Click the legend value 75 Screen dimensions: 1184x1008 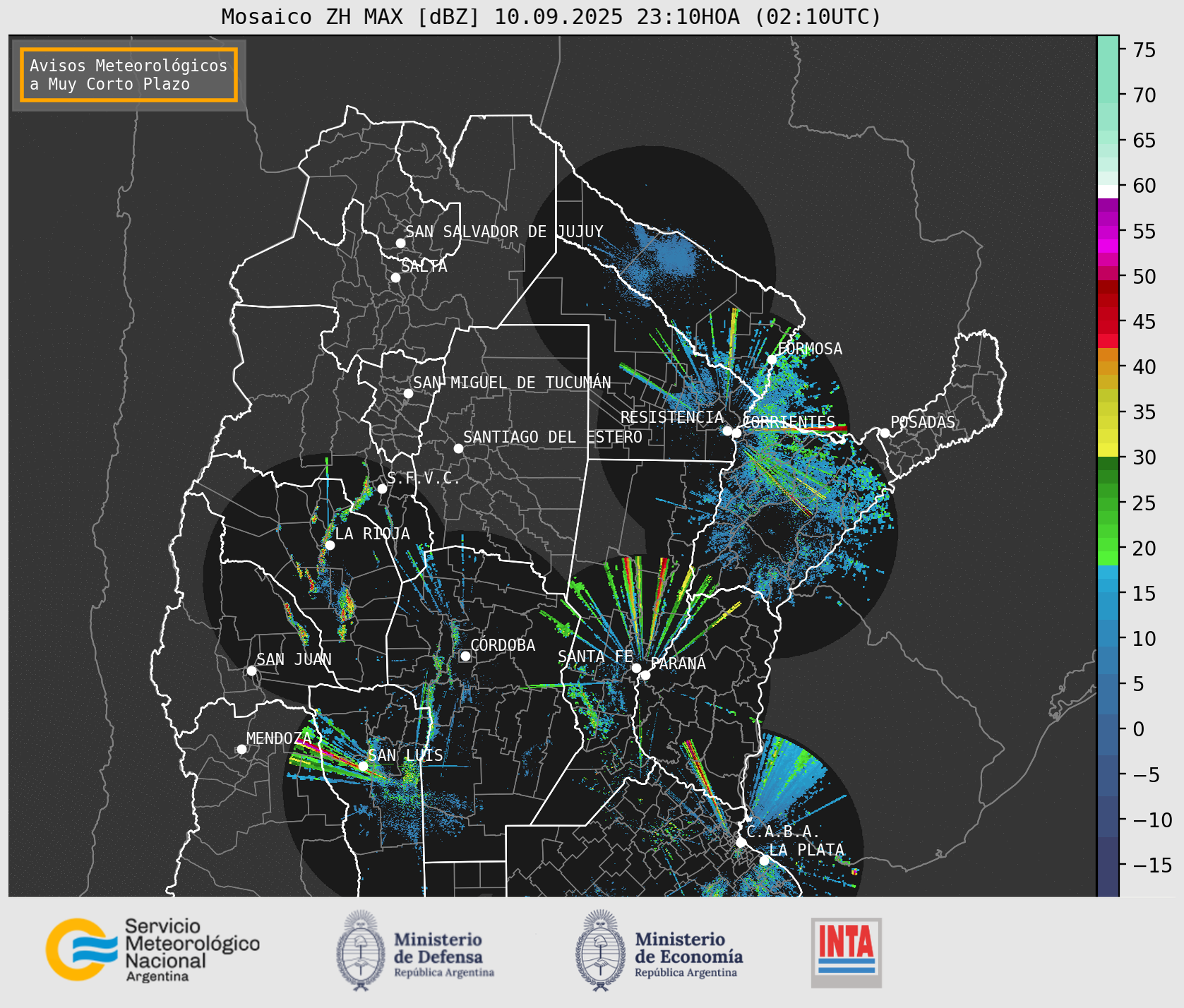(1144, 50)
